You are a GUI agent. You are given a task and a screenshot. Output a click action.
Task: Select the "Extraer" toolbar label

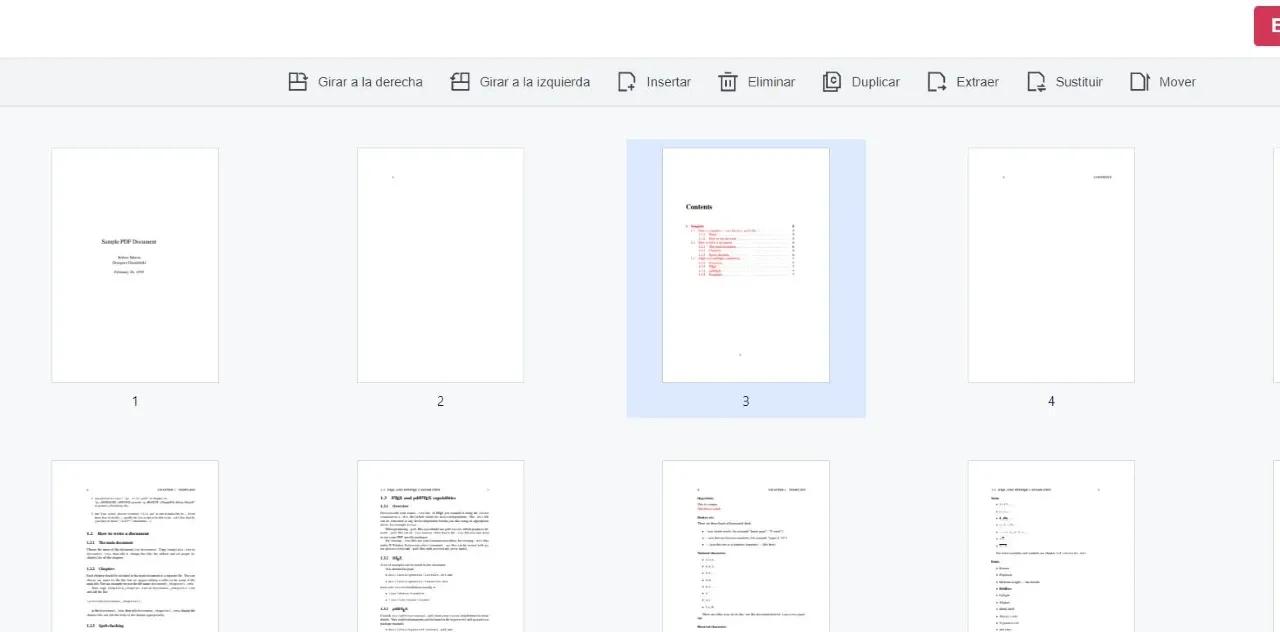[978, 82]
